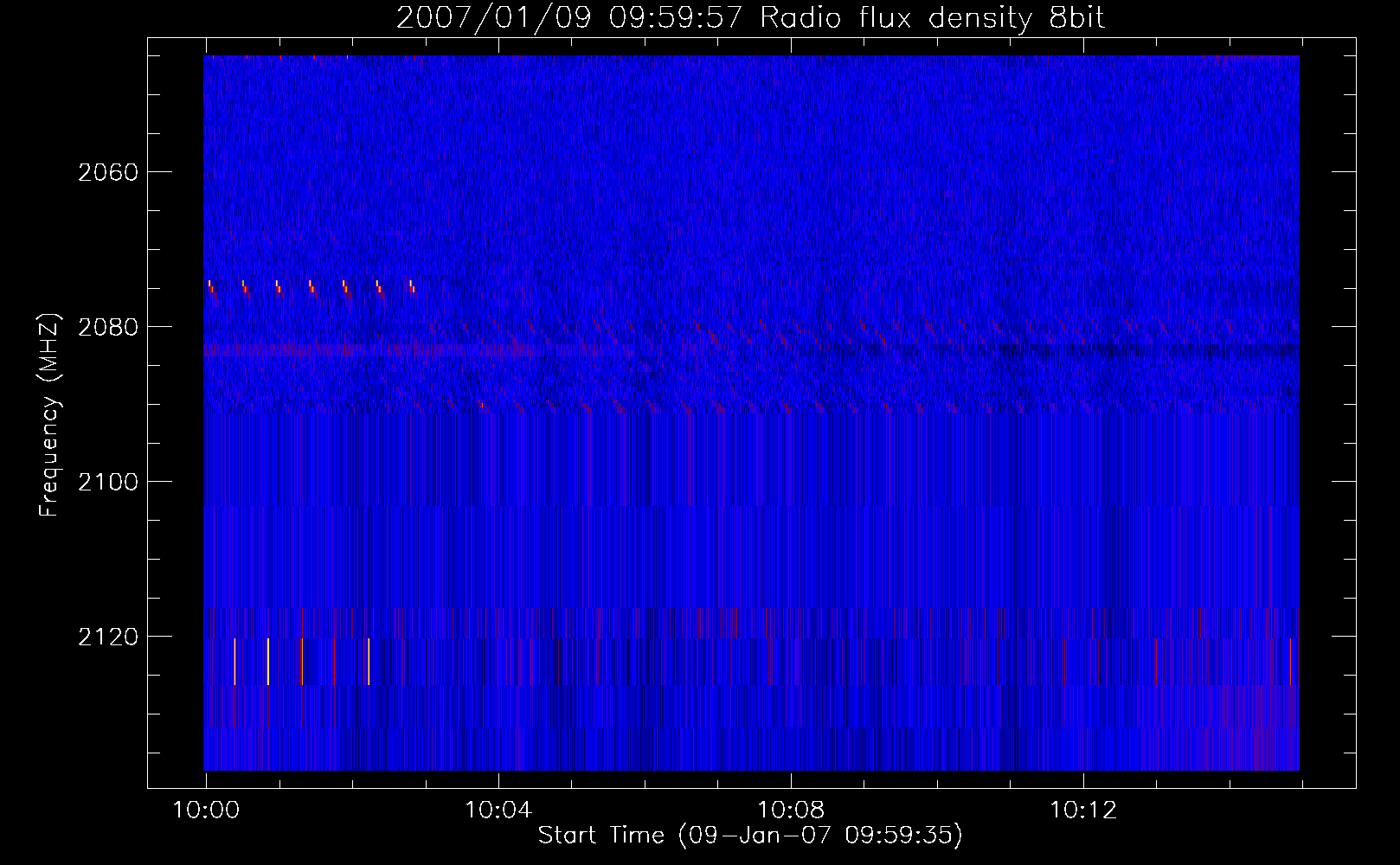
Task: Click the 'Start Time (09-Jan-07 09:59:35)' x-axis label
Action: [750, 836]
